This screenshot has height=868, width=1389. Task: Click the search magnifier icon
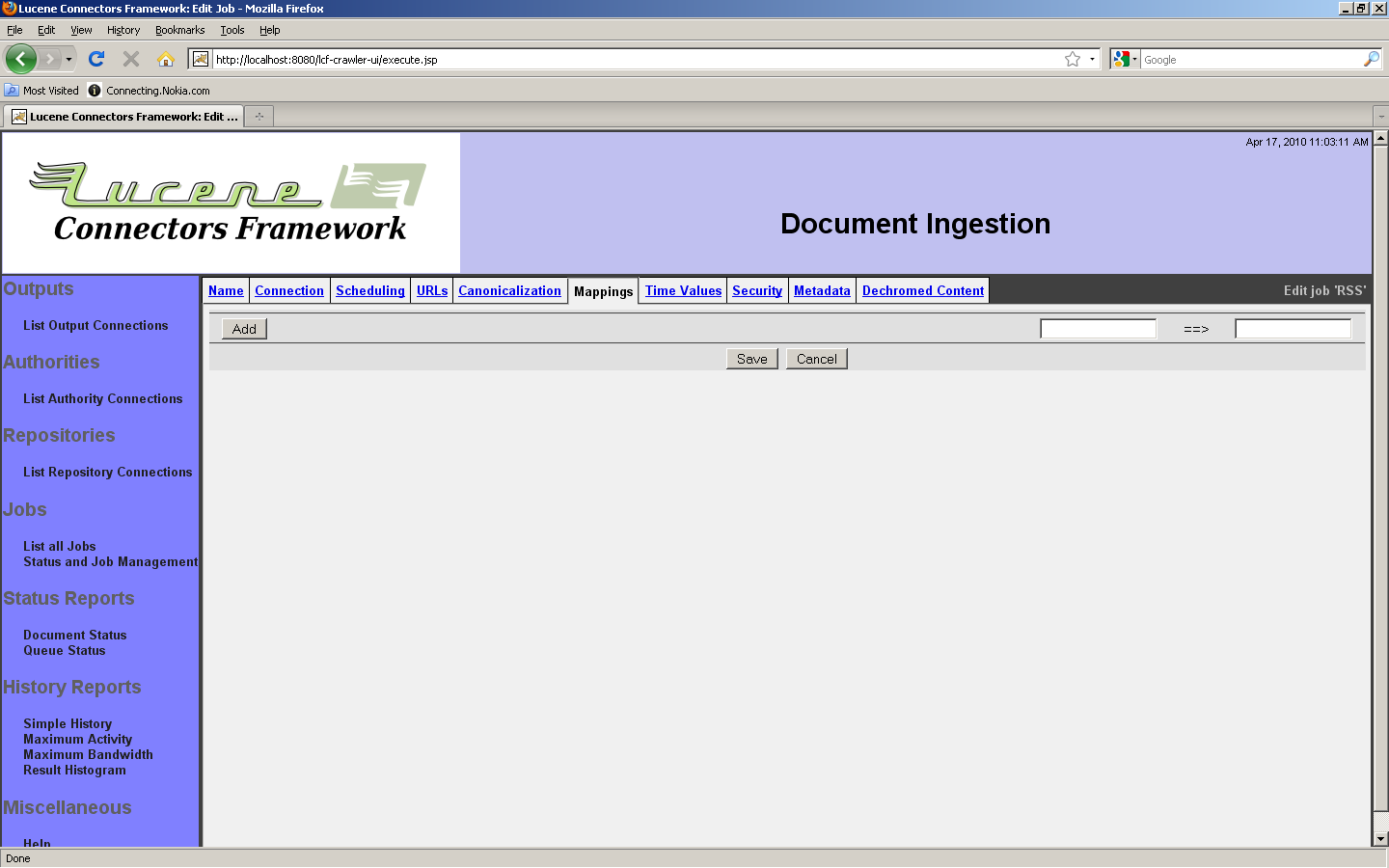[1371, 60]
